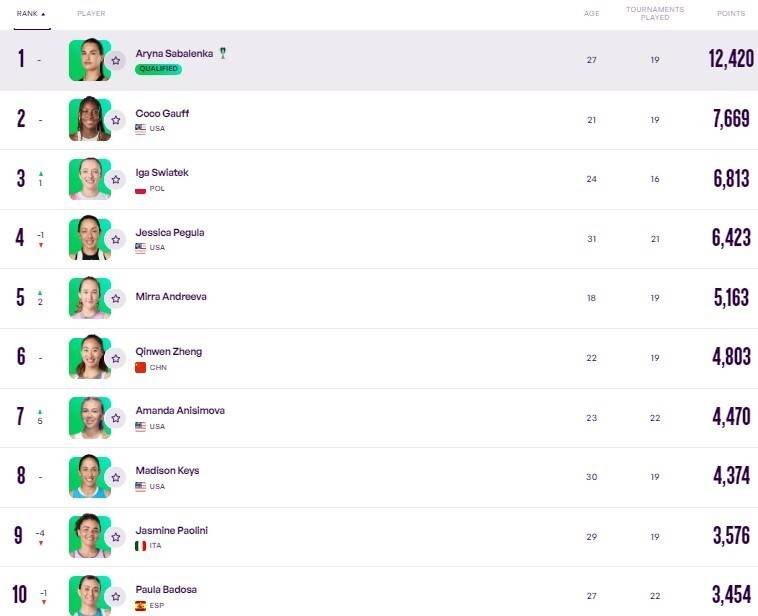Open Coco Gauff player profile link
This screenshot has height=616, width=758.
(x=162, y=113)
